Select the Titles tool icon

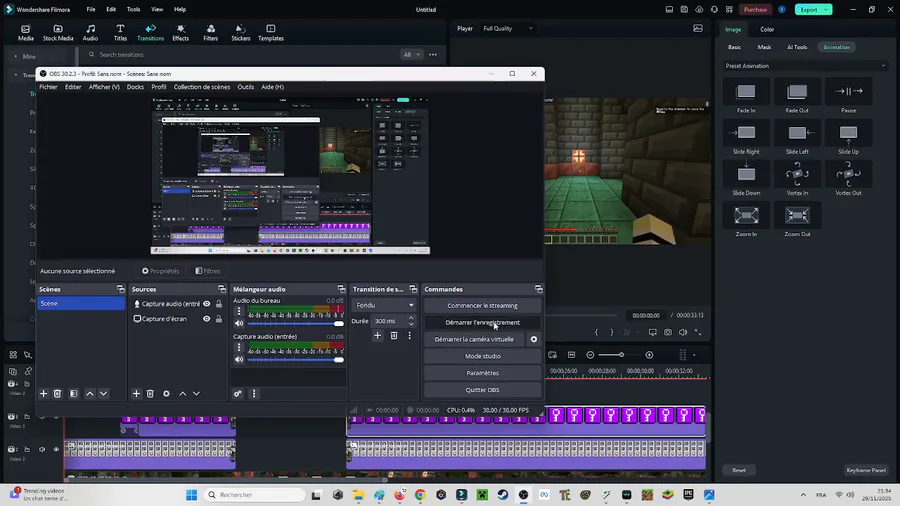(120, 32)
